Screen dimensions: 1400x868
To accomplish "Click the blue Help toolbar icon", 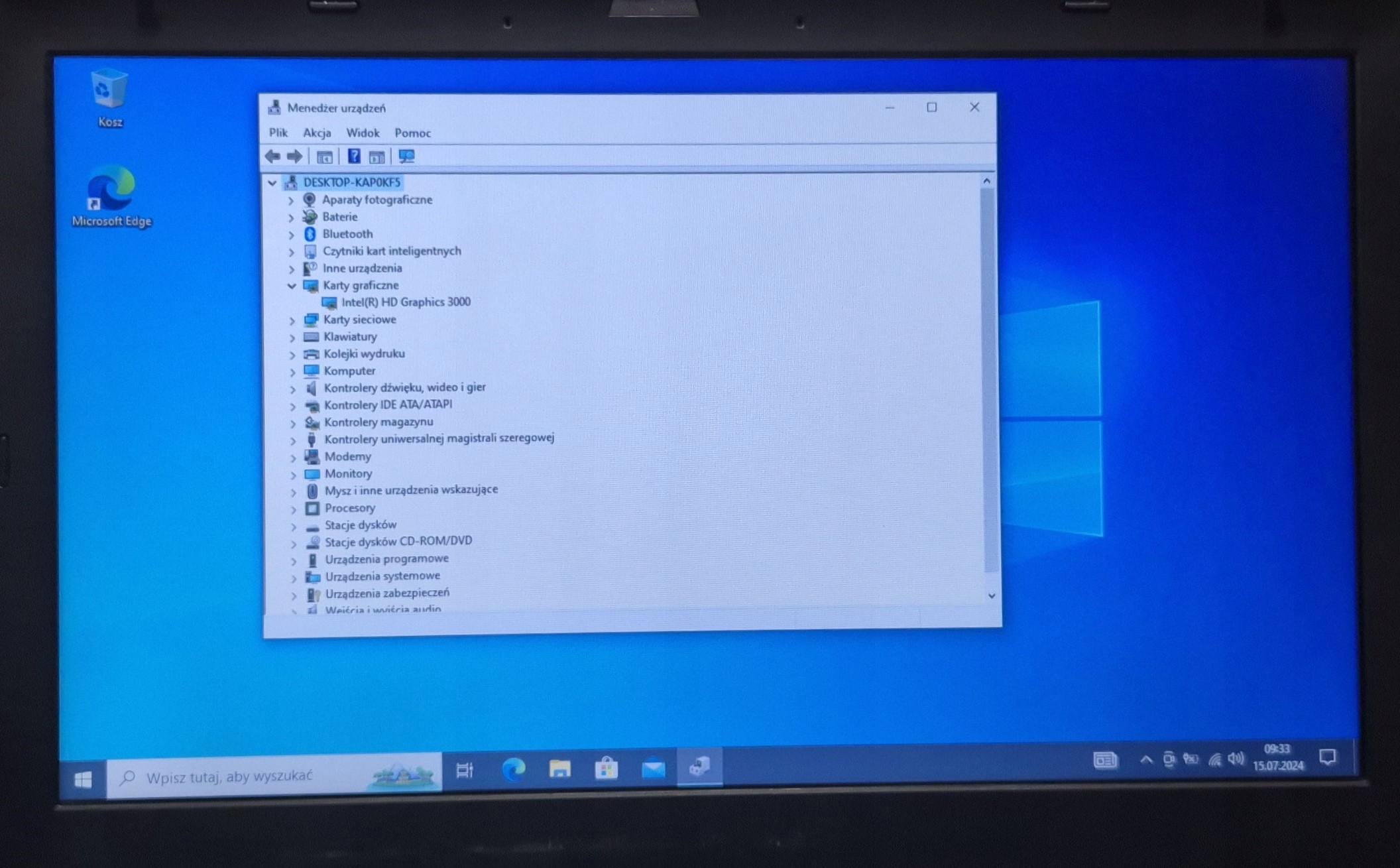I will [x=354, y=156].
